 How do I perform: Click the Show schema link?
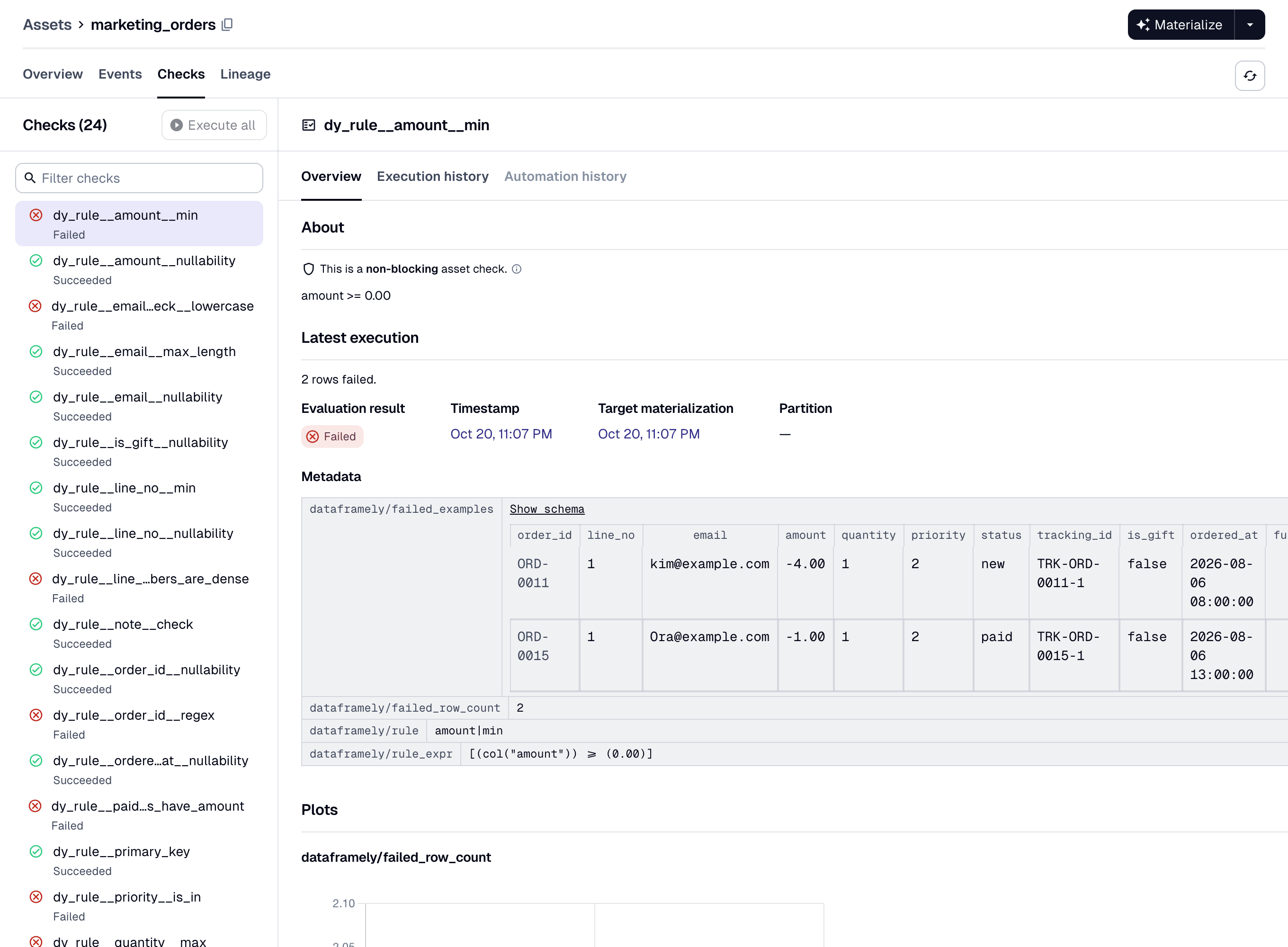click(547, 509)
